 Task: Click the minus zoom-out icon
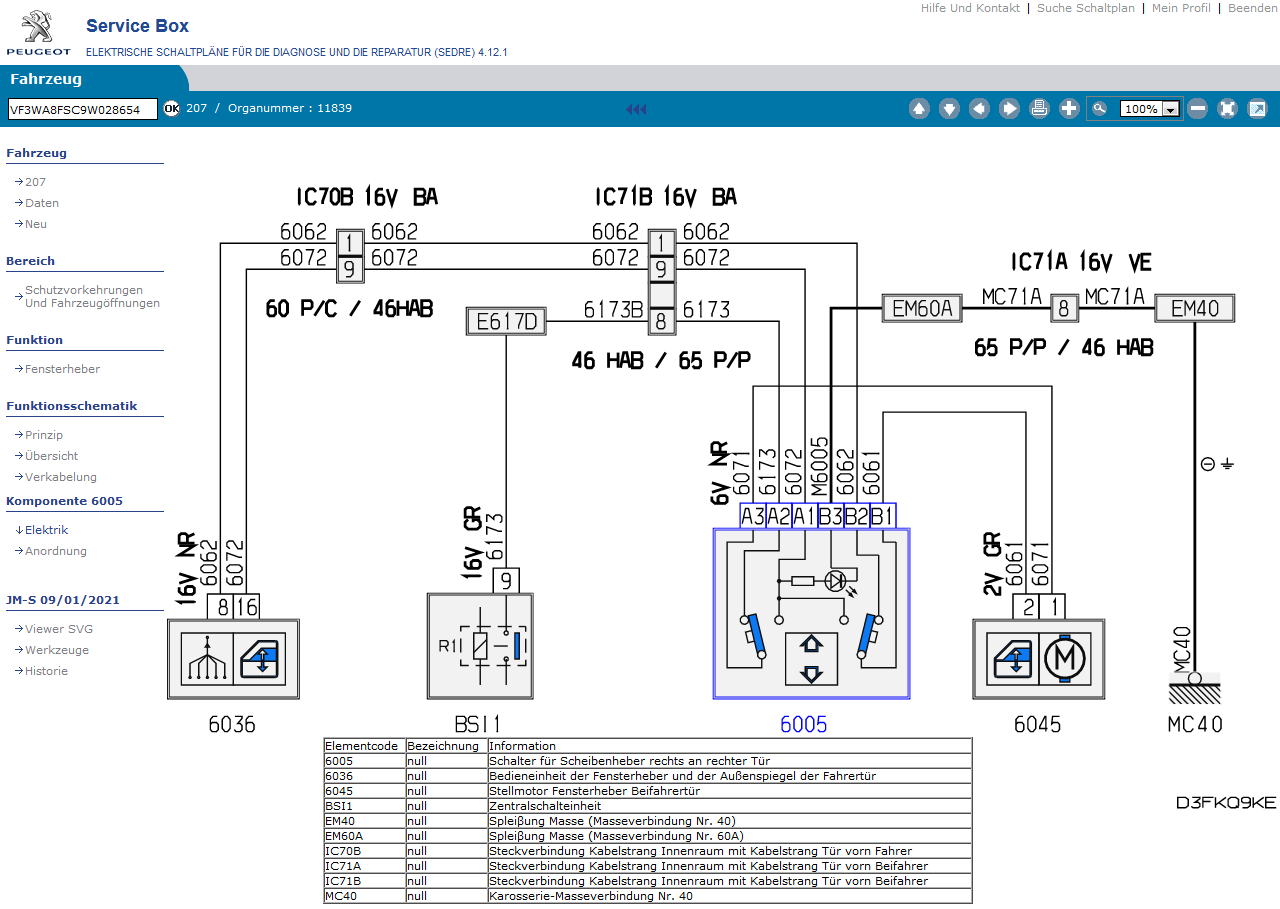[x=1197, y=109]
